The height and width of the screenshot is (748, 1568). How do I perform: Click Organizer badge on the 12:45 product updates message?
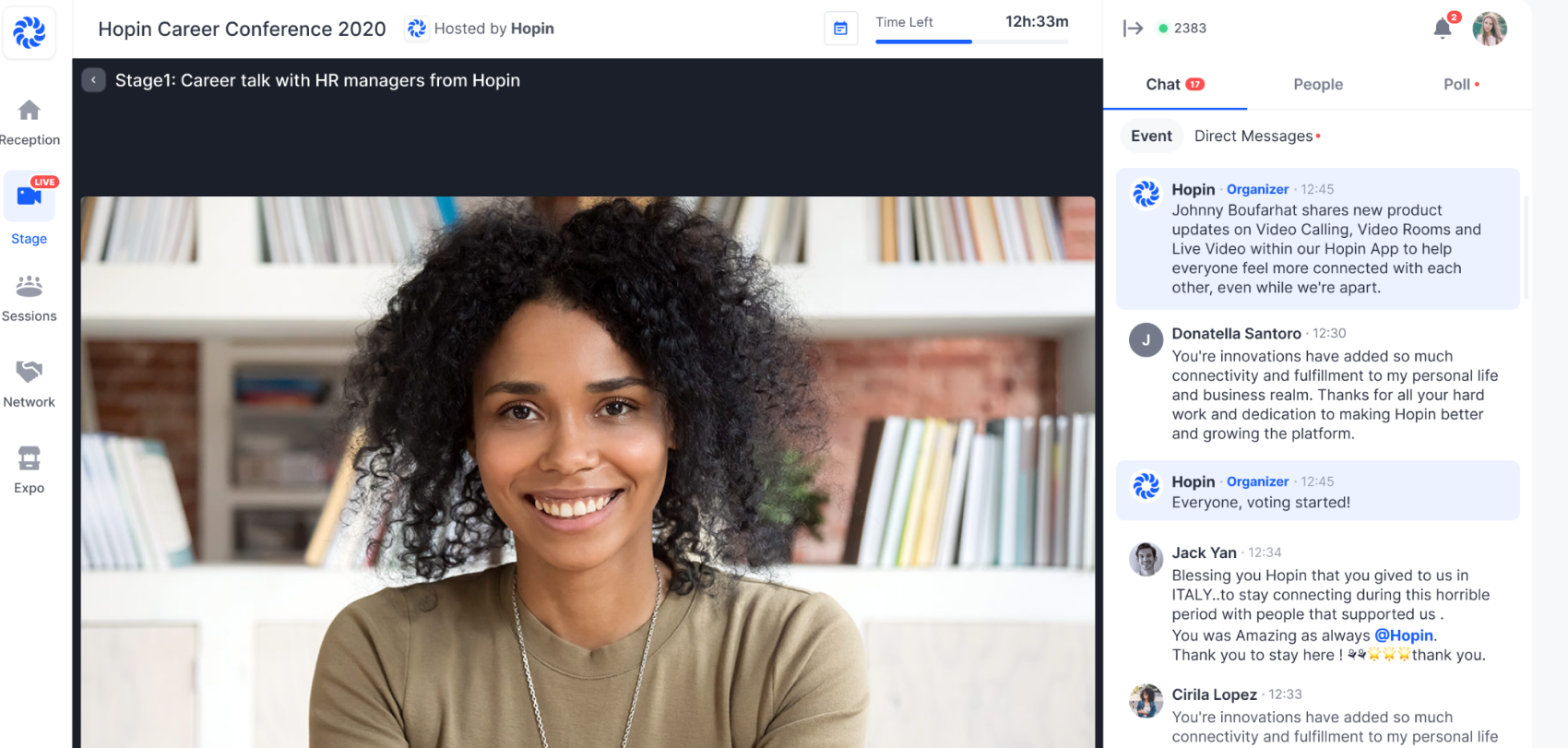1257,189
